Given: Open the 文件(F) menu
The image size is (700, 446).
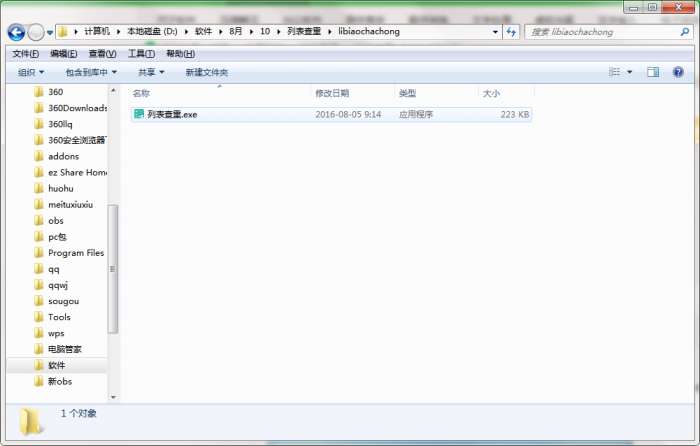Looking at the screenshot, I should pyautogui.click(x=25, y=54).
